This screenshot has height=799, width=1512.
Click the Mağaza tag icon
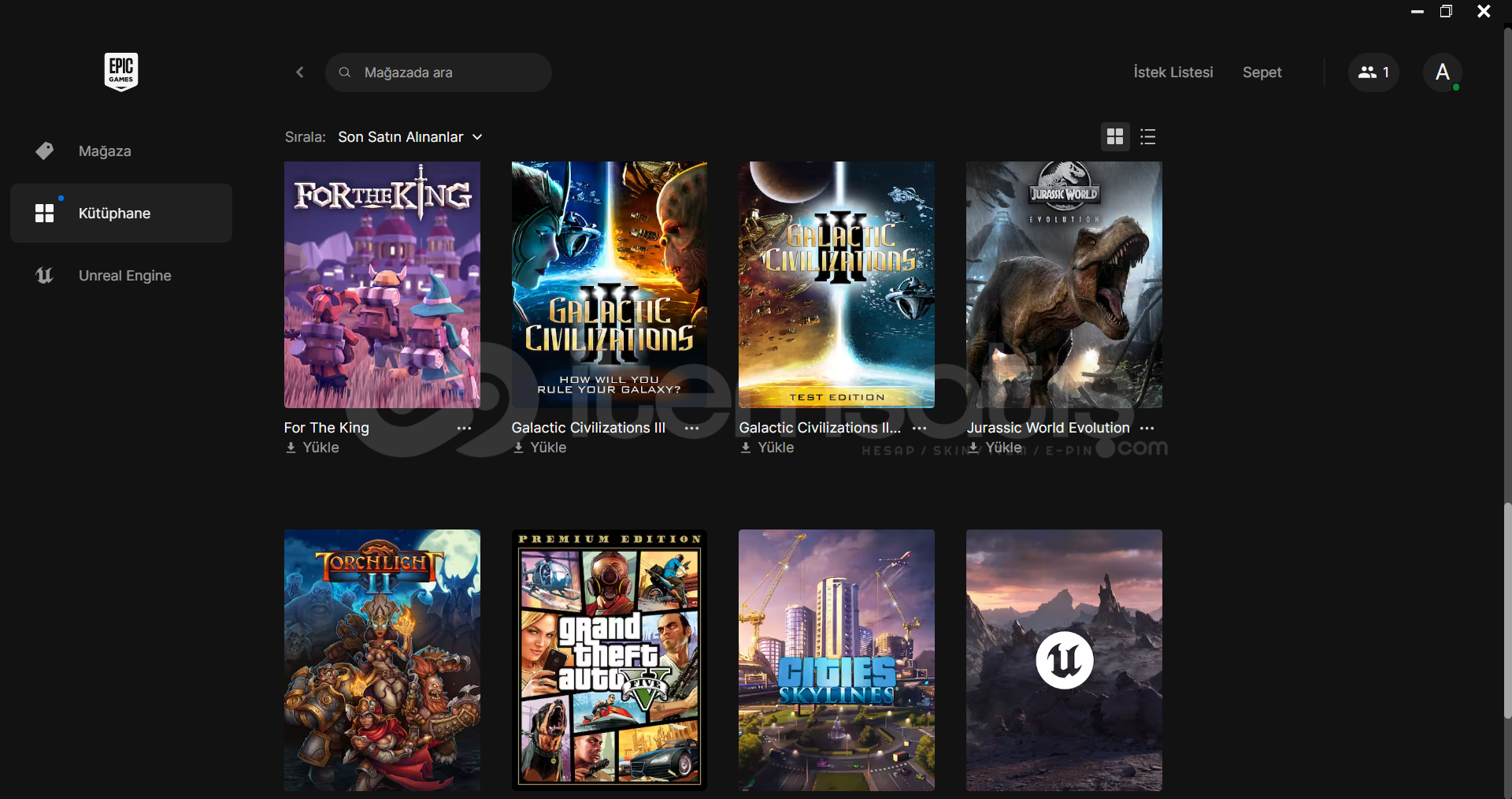coord(45,151)
